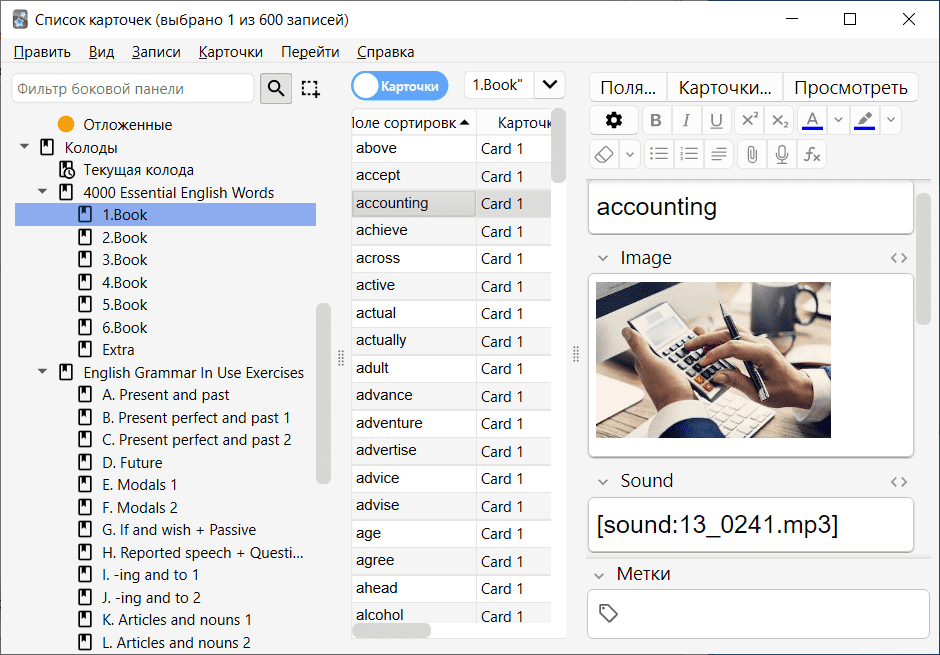Open the Карточки menu
This screenshot has height=655, width=940.
click(x=231, y=52)
